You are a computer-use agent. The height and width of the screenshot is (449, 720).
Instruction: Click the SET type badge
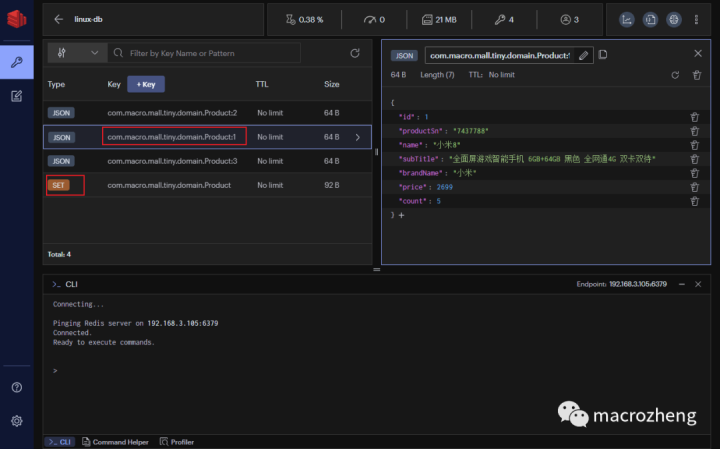click(58, 185)
